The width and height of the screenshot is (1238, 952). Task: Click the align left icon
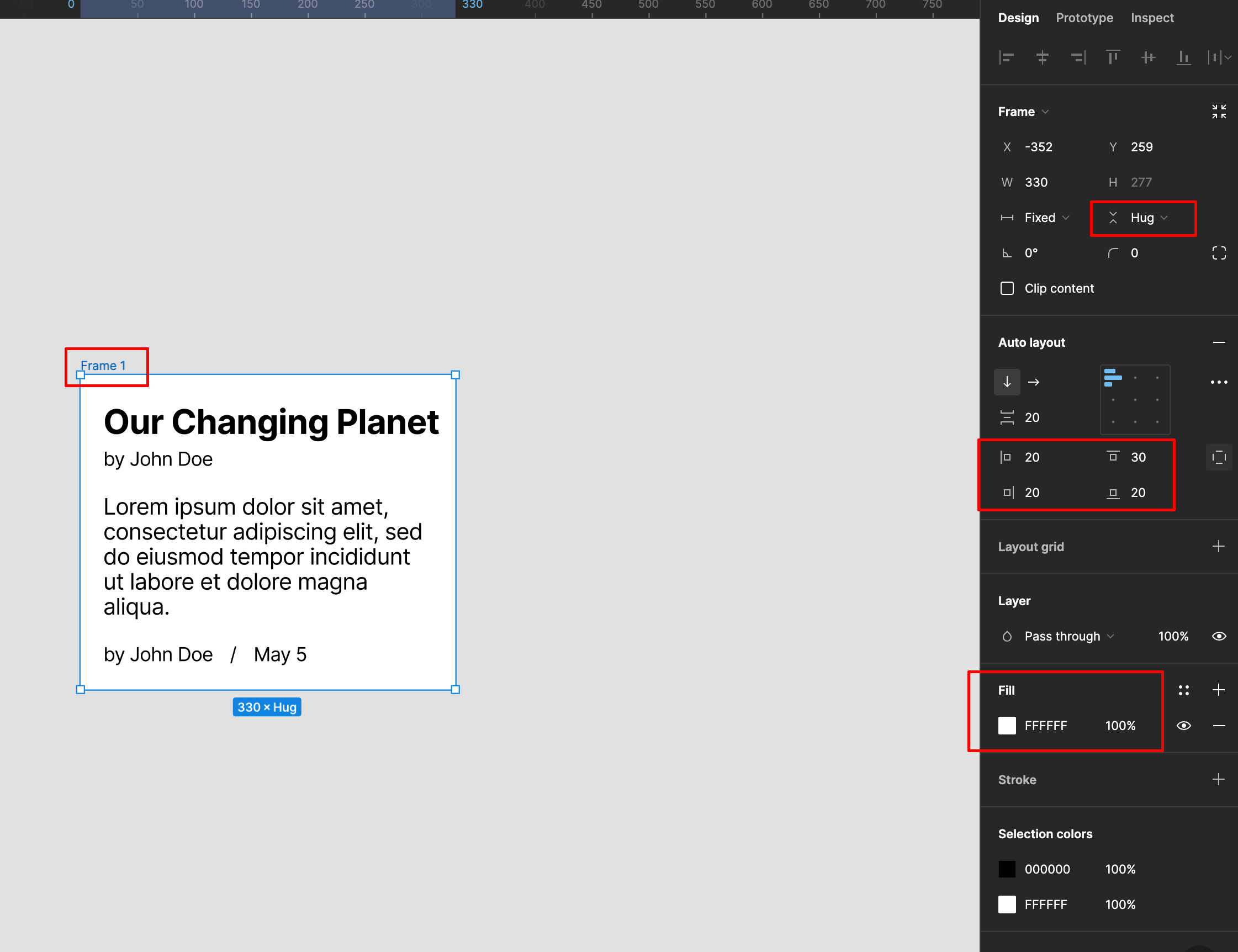[x=1006, y=57]
